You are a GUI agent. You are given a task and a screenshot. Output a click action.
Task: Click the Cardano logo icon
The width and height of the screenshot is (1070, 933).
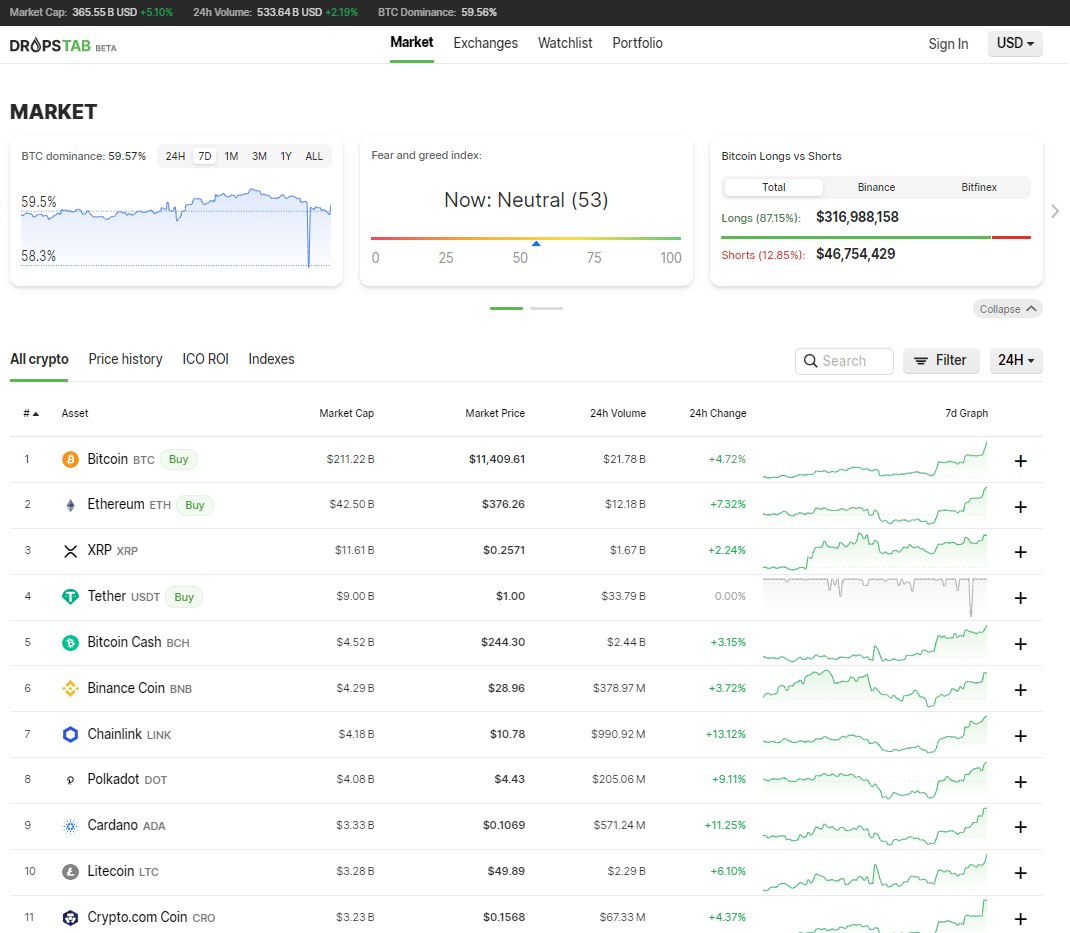(70, 826)
